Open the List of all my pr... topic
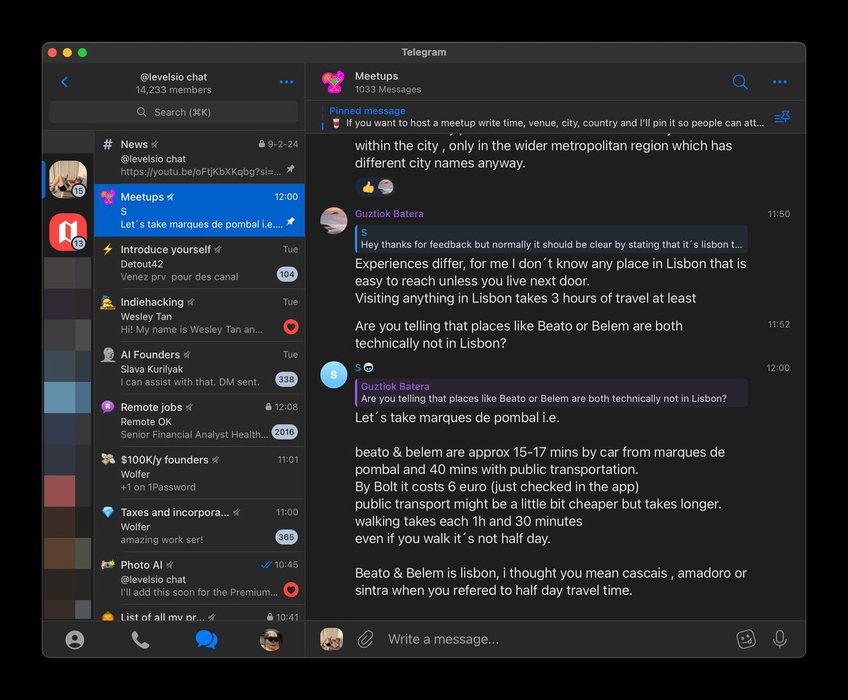The height and width of the screenshot is (700, 848). [x=199, y=613]
